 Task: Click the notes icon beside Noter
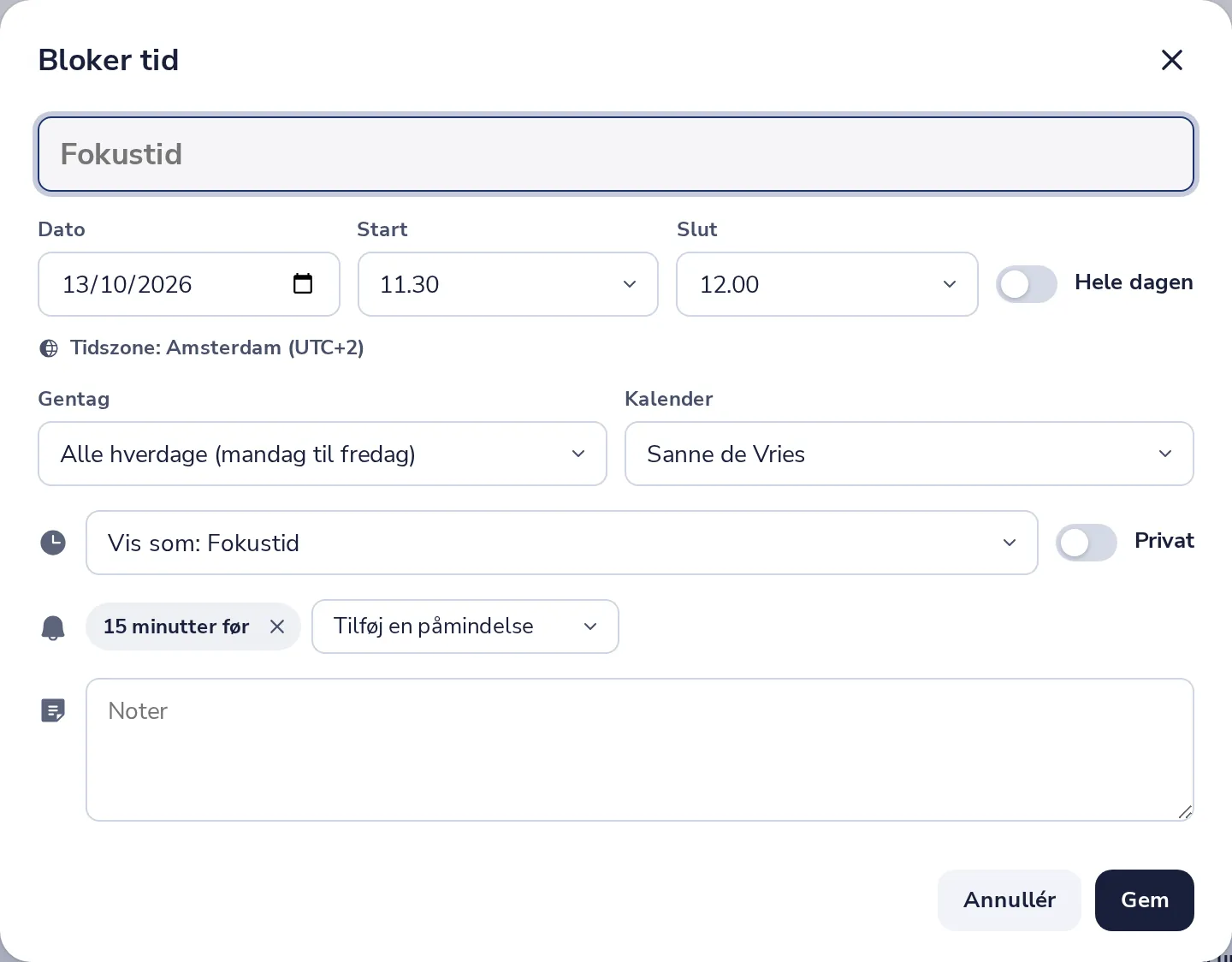pos(53,710)
